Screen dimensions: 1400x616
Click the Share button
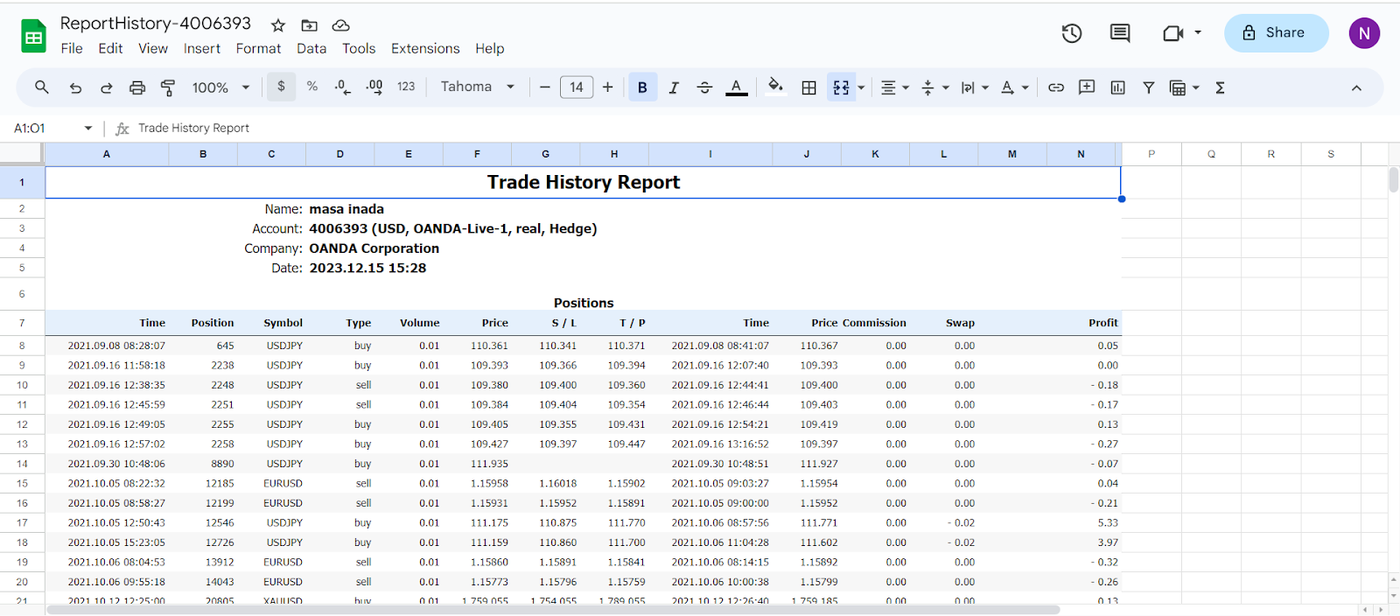1276,33
